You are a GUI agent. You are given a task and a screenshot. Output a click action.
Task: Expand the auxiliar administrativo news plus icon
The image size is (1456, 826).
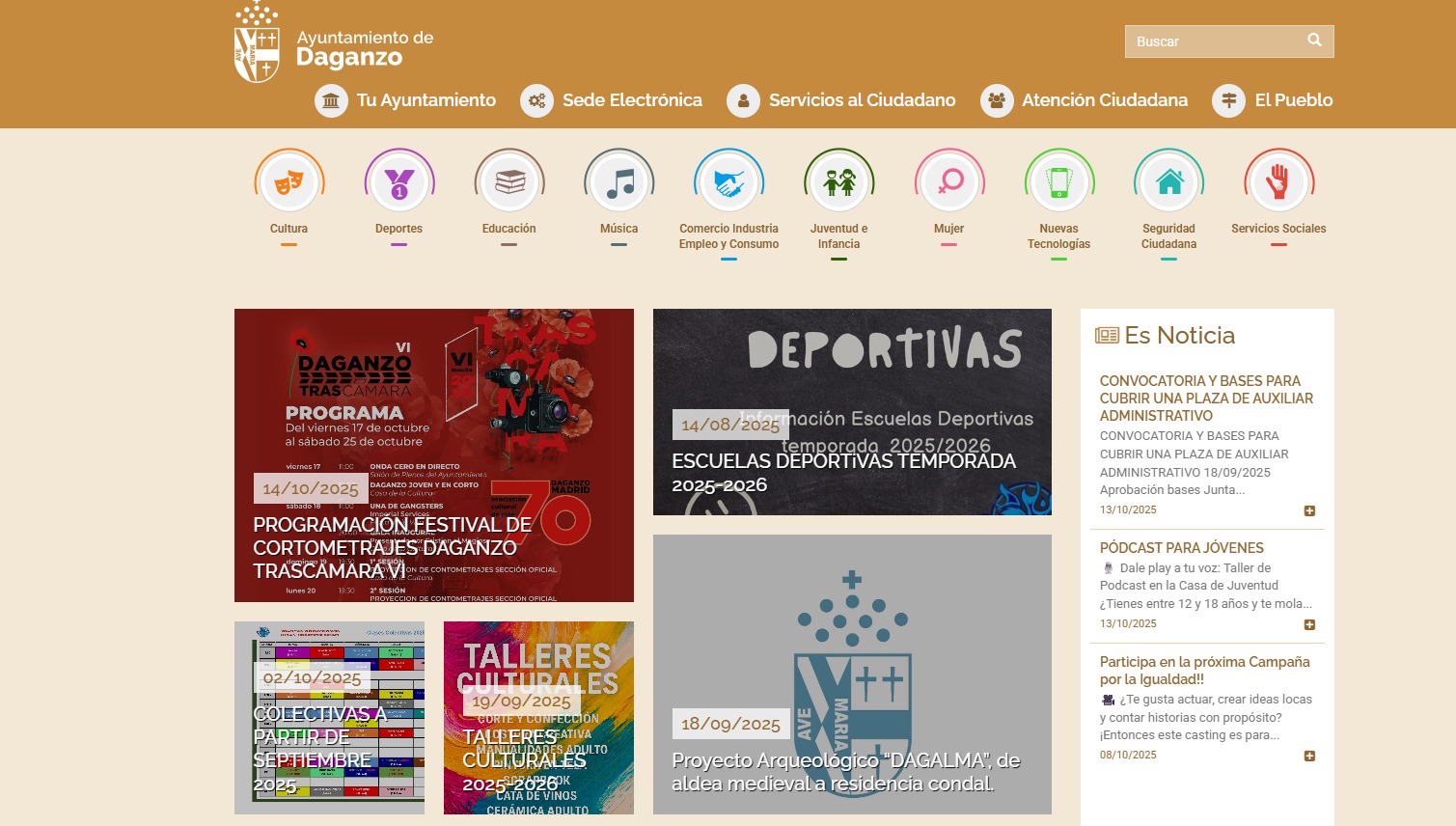point(1309,511)
